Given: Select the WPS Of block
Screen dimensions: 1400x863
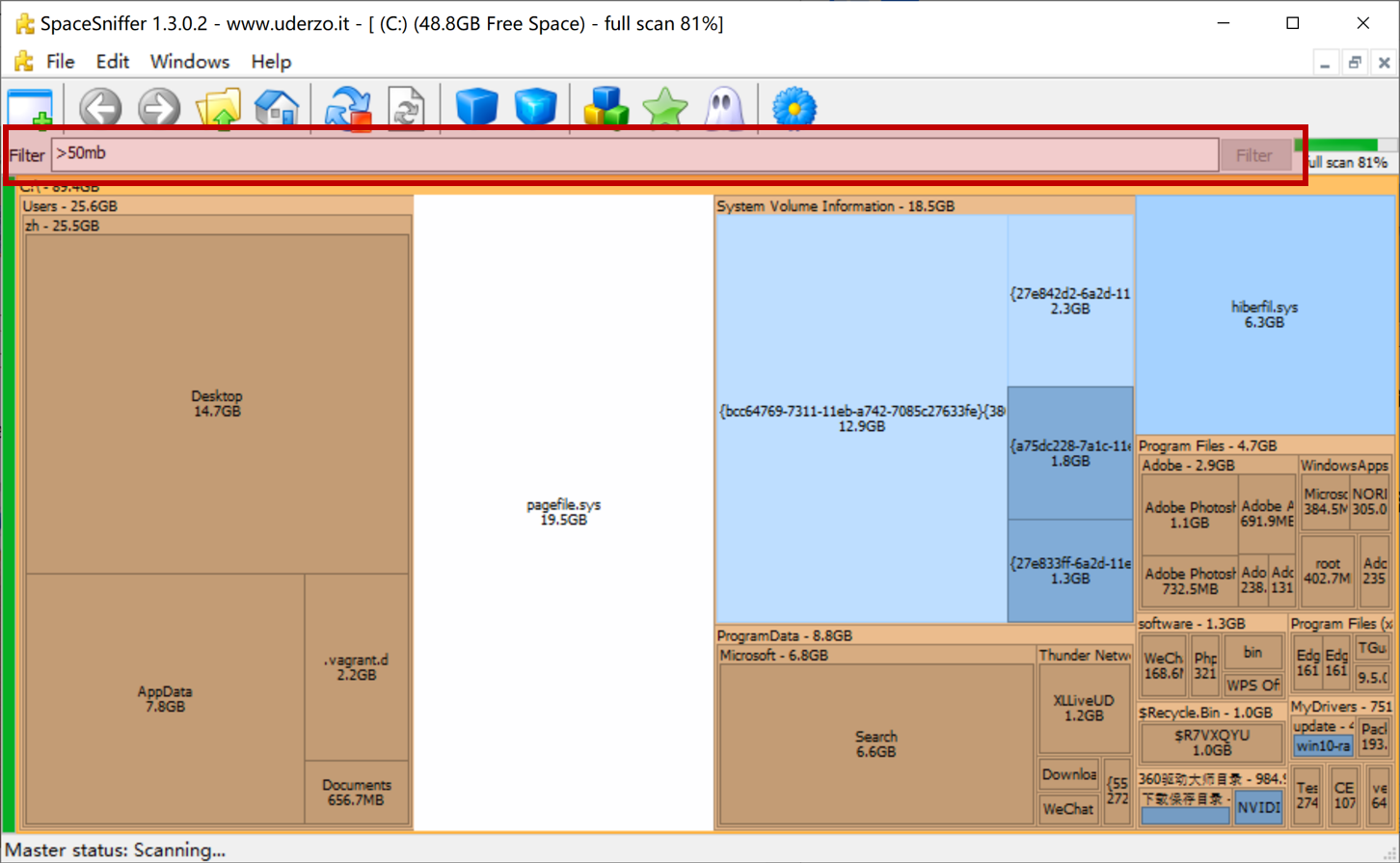Looking at the screenshot, I should 1252,686.
